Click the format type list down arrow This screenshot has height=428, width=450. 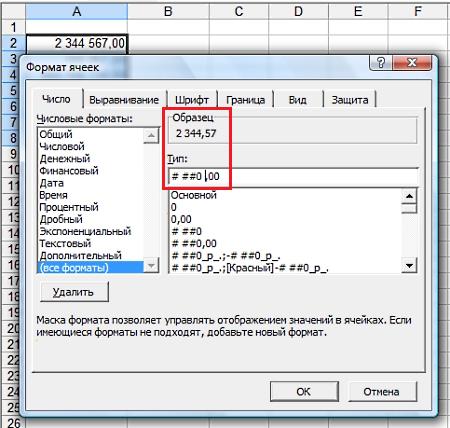coord(409,266)
